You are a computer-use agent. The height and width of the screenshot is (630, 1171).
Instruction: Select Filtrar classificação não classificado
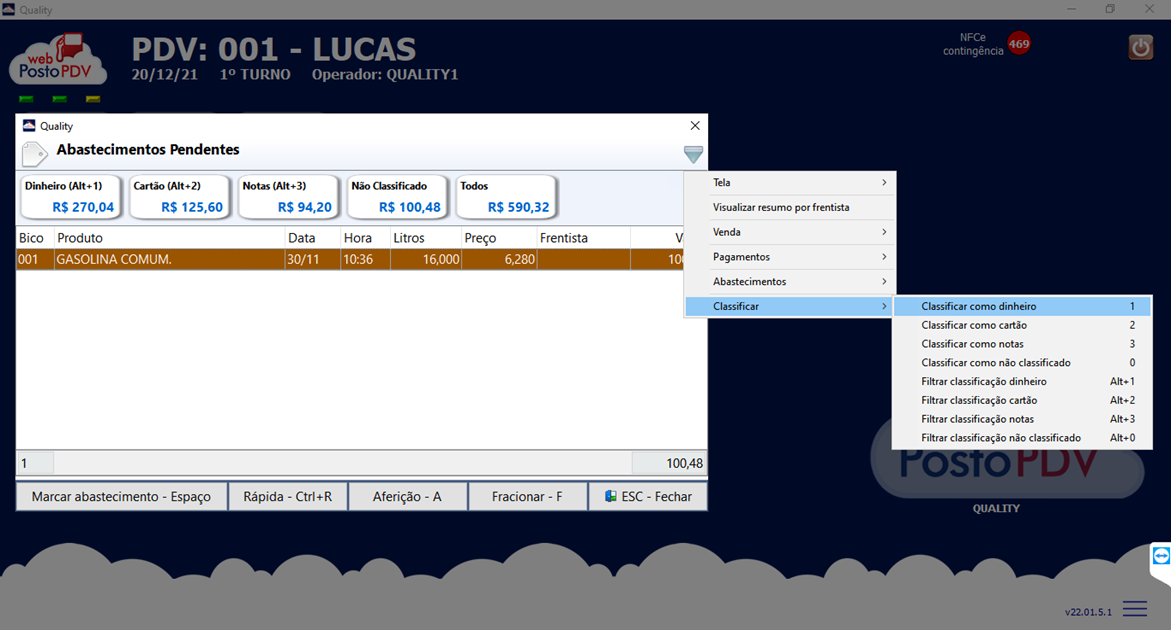[x=1022, y=437]
